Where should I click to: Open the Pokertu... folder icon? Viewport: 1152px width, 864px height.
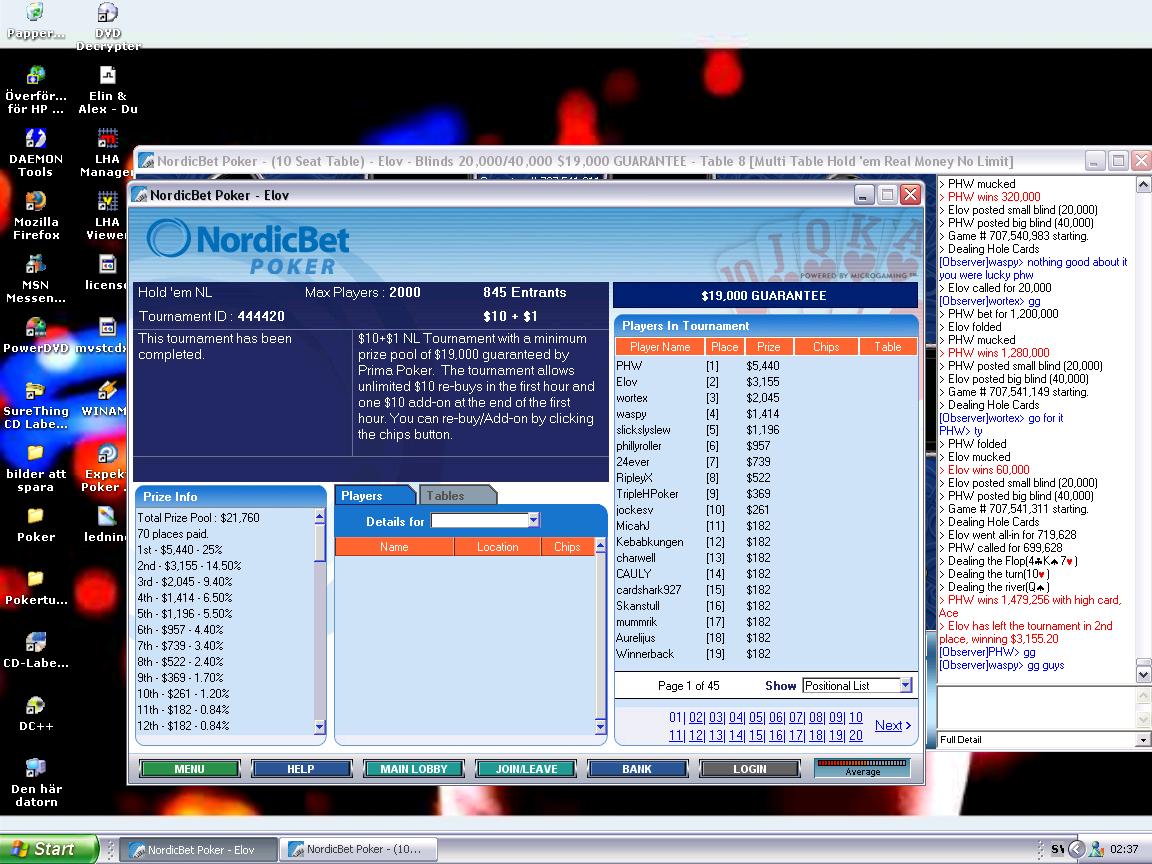(35, 588)
